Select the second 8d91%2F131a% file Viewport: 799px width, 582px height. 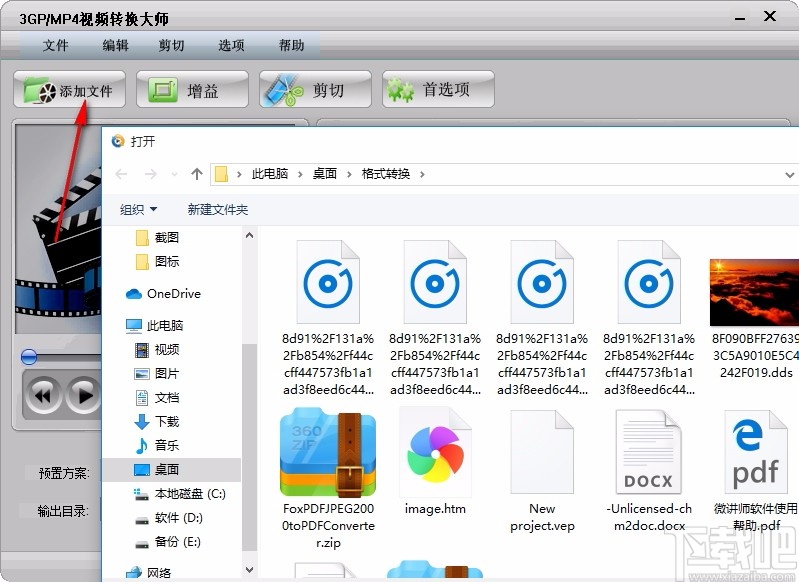[435, 319]
